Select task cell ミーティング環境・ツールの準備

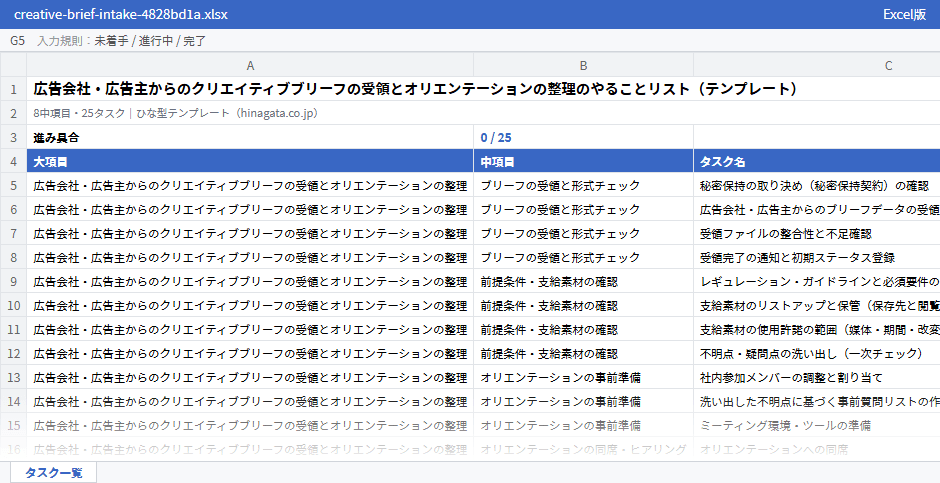pyautogui.click(x=817, y=425)
